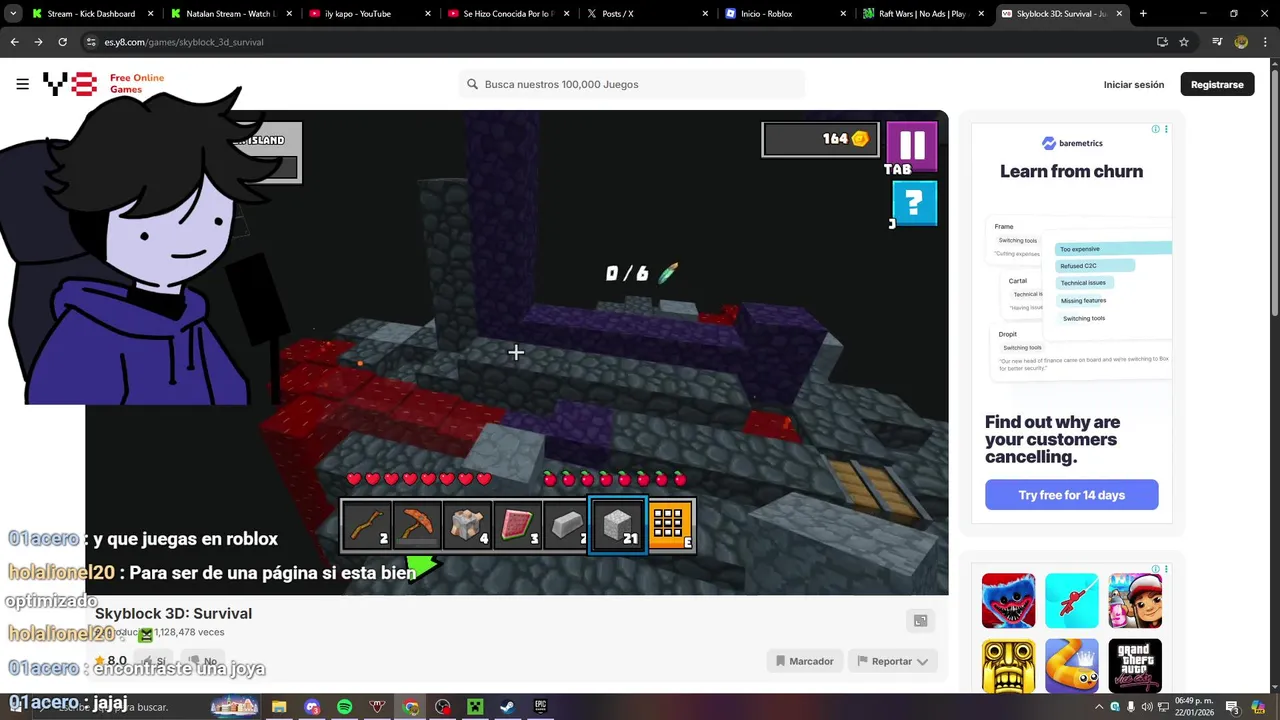Click Try free for 14 days button
The image size is (1280, 720).
click(x=1071, y=495)
